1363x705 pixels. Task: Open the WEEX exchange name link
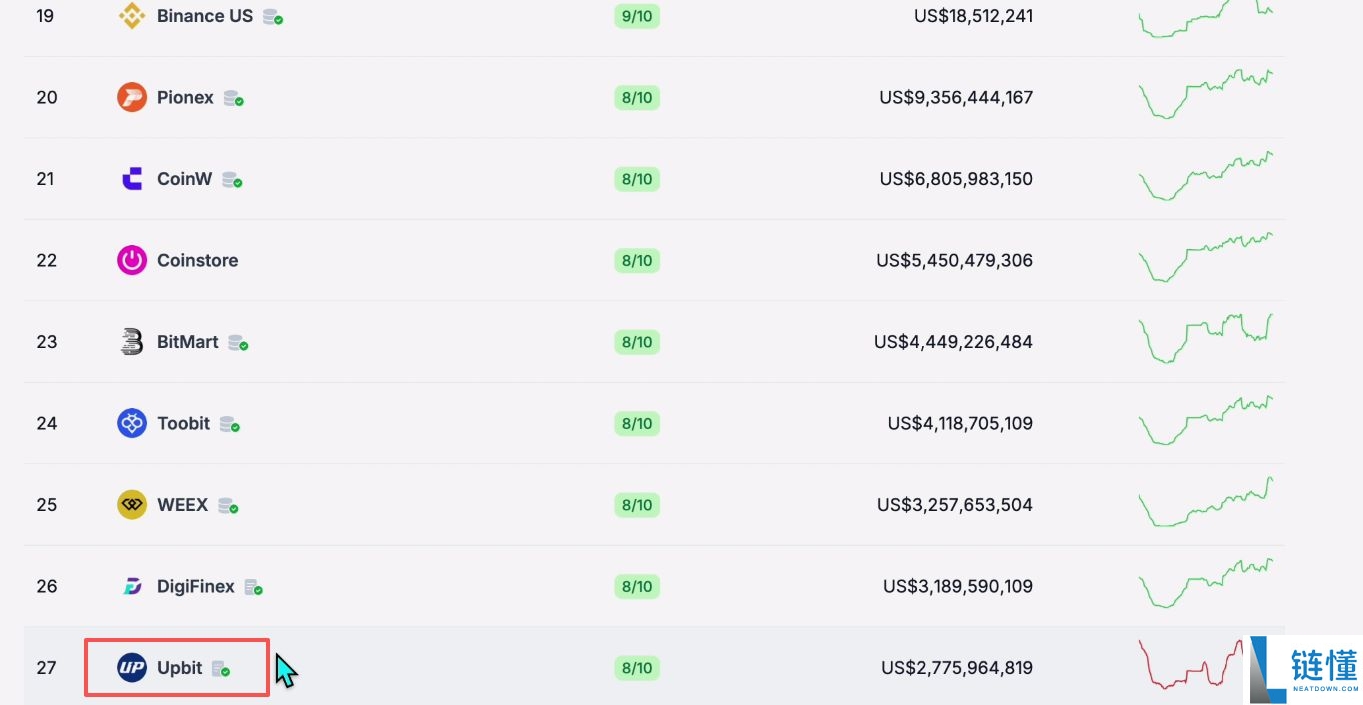click(183, 505)
